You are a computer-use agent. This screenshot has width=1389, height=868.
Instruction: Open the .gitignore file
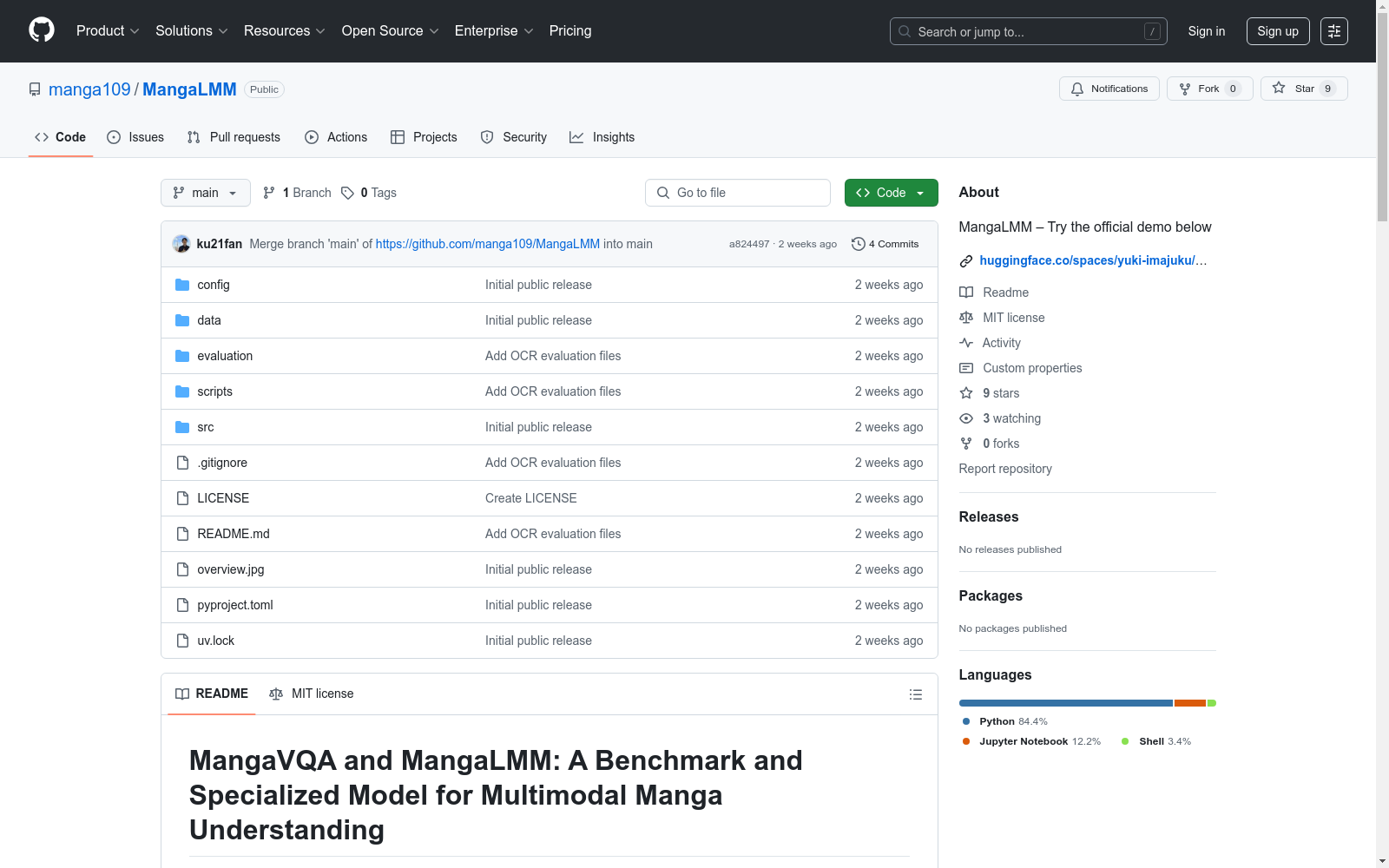222,463
